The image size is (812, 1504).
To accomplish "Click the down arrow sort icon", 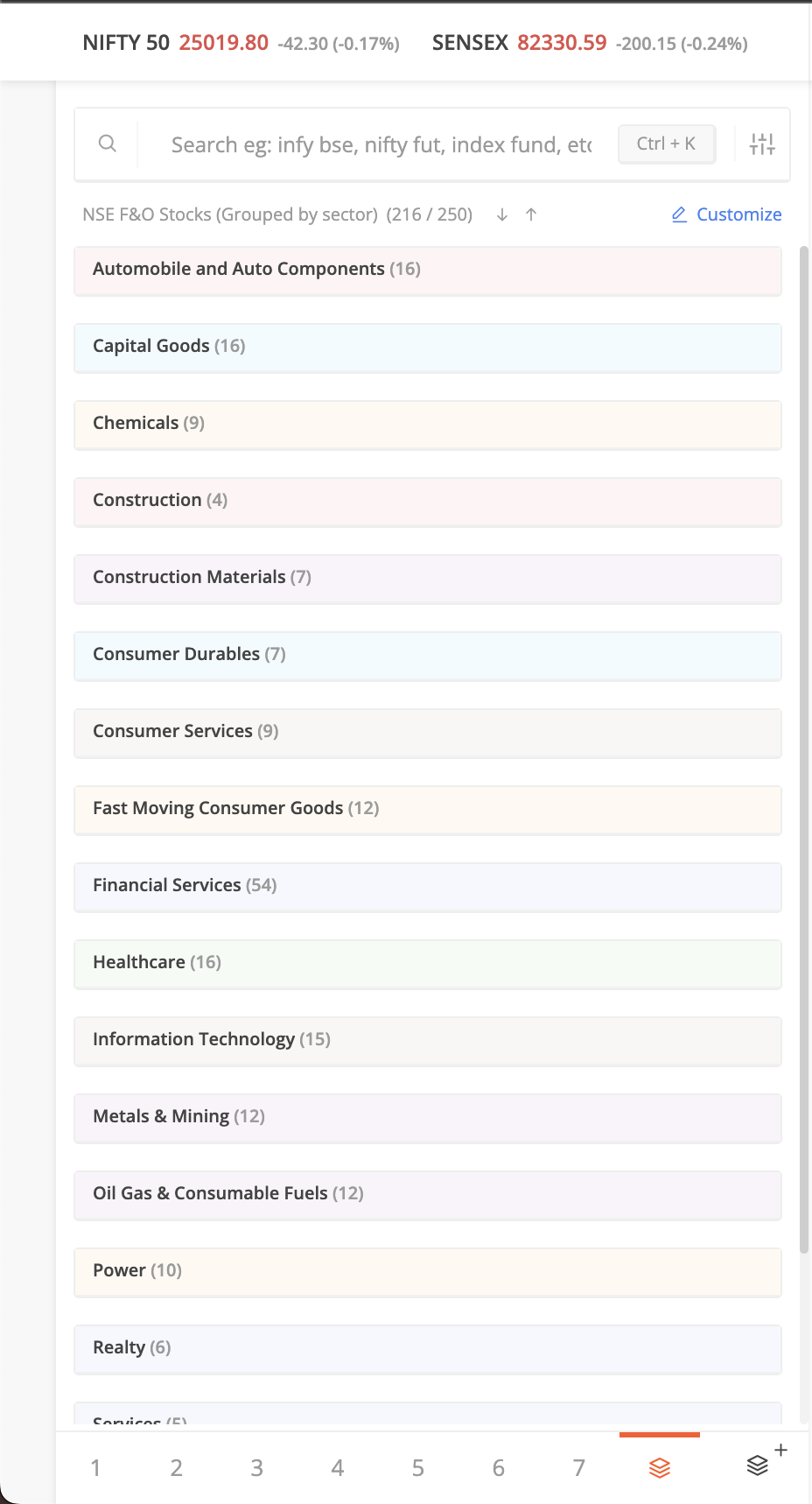I will [x=502, y=214].
